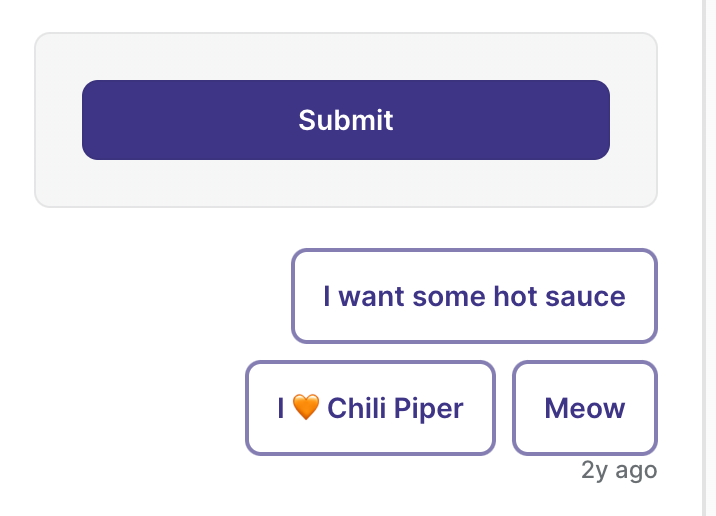Screen dimensions: 716x516
Task: Click the gray card area above the Submit button
Action: pyautogui.click(x=346, y=57)
